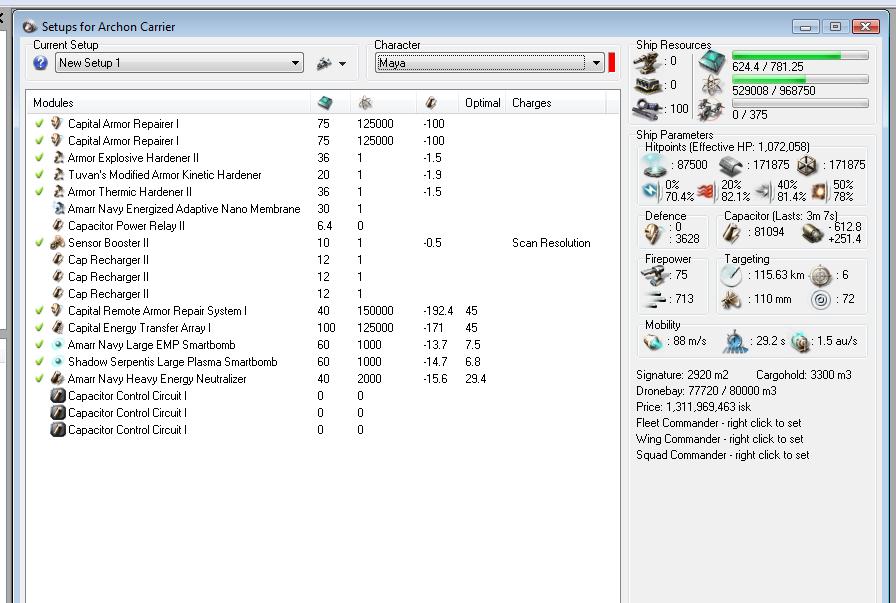Image resolution: width=896 pixels, height=603 pixels.
Task: Click the powergrid usage progress bar
Action: (800, 79)
